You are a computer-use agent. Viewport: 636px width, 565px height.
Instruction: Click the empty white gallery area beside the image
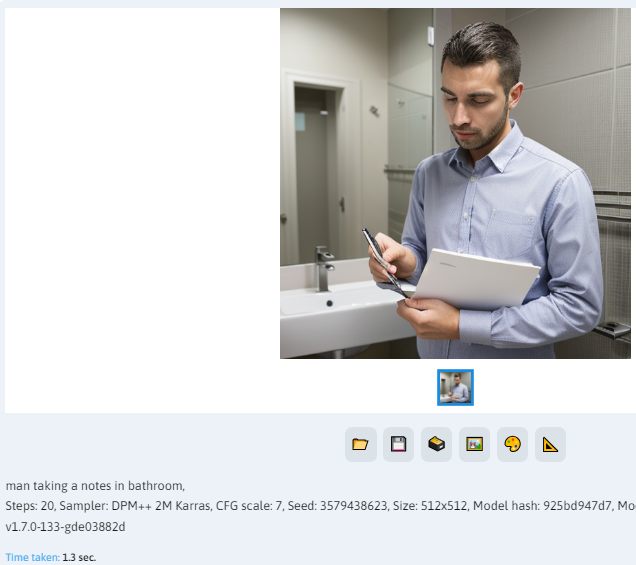(x=142, y=203)
